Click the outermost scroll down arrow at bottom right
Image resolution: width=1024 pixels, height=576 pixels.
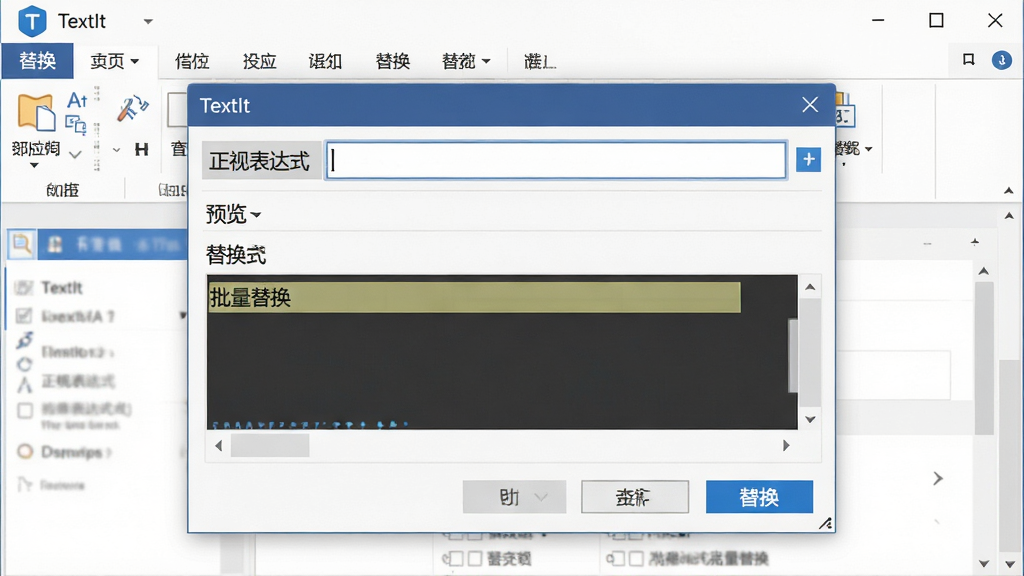(1010, 564)
